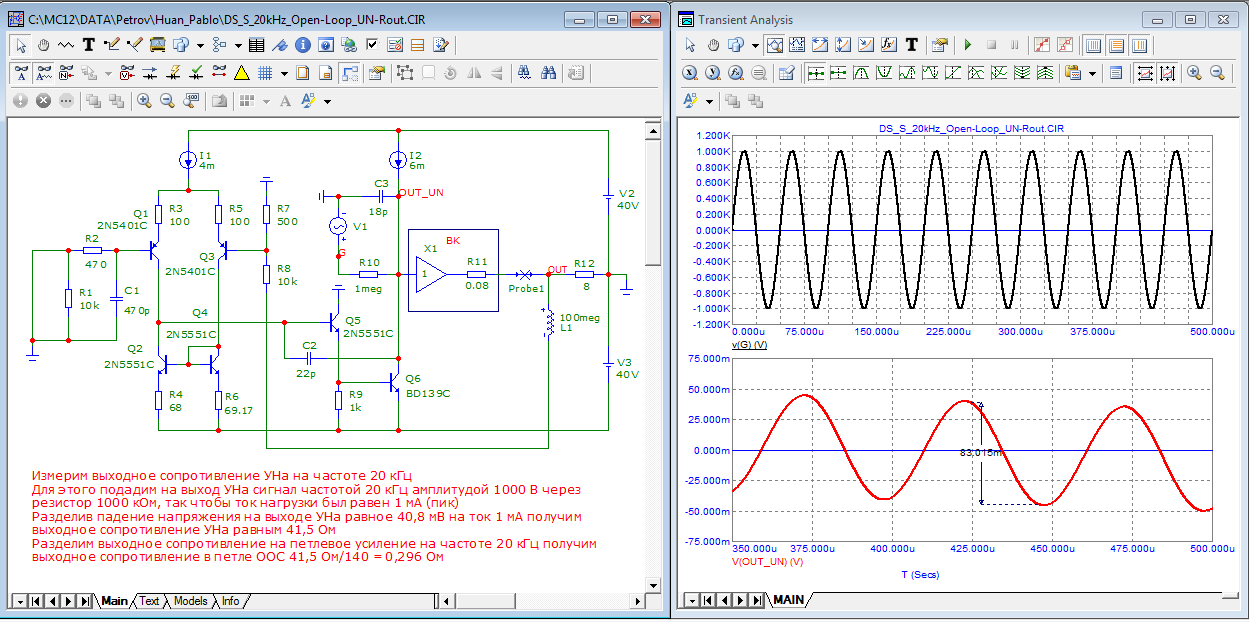Open the Info page tab
This screenshot has height=622, width=1249.
coord(230,601)
